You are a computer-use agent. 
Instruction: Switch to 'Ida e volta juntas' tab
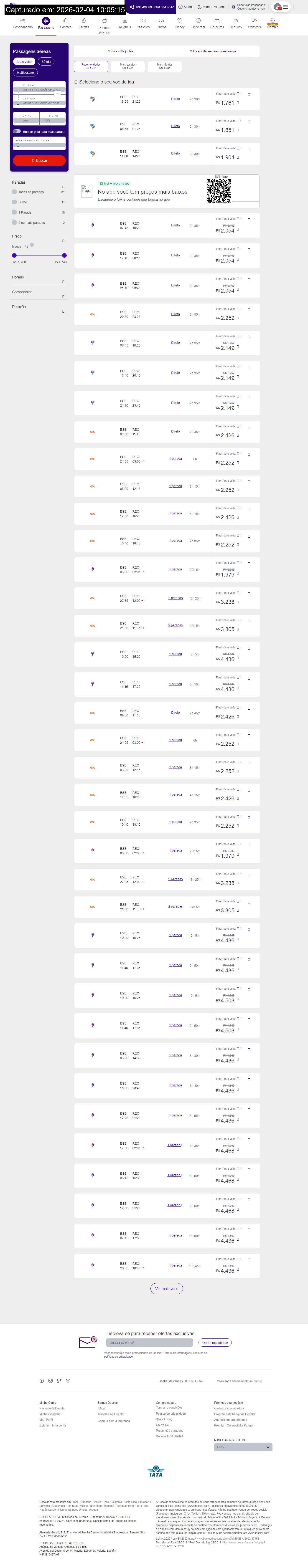pos(120,52)
